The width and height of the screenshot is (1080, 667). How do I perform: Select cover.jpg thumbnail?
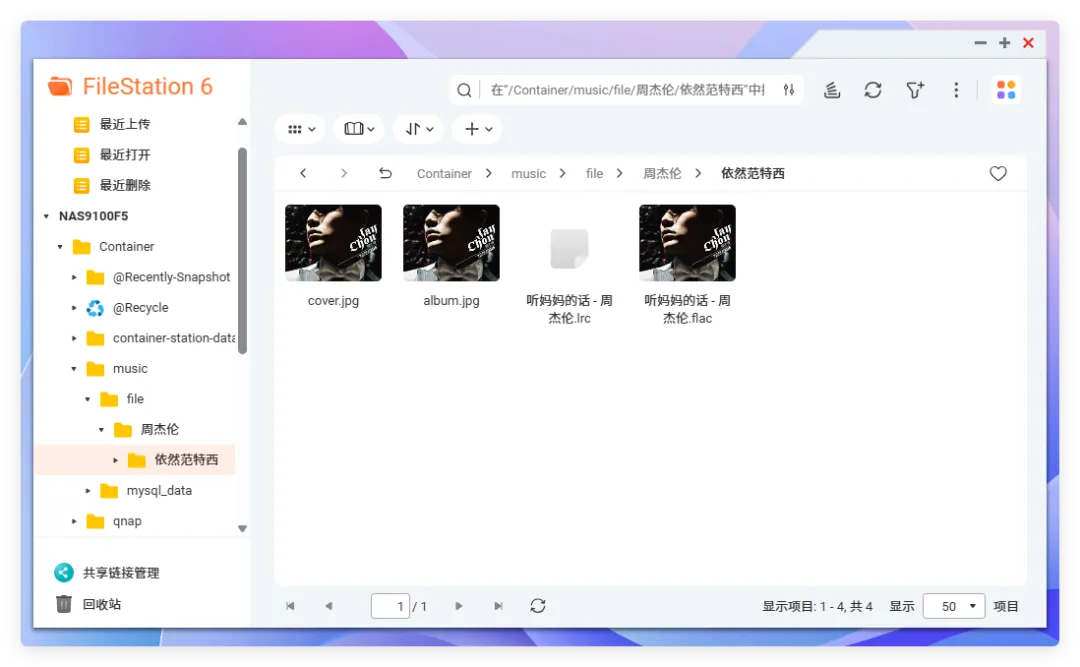[x=333, y=243]
